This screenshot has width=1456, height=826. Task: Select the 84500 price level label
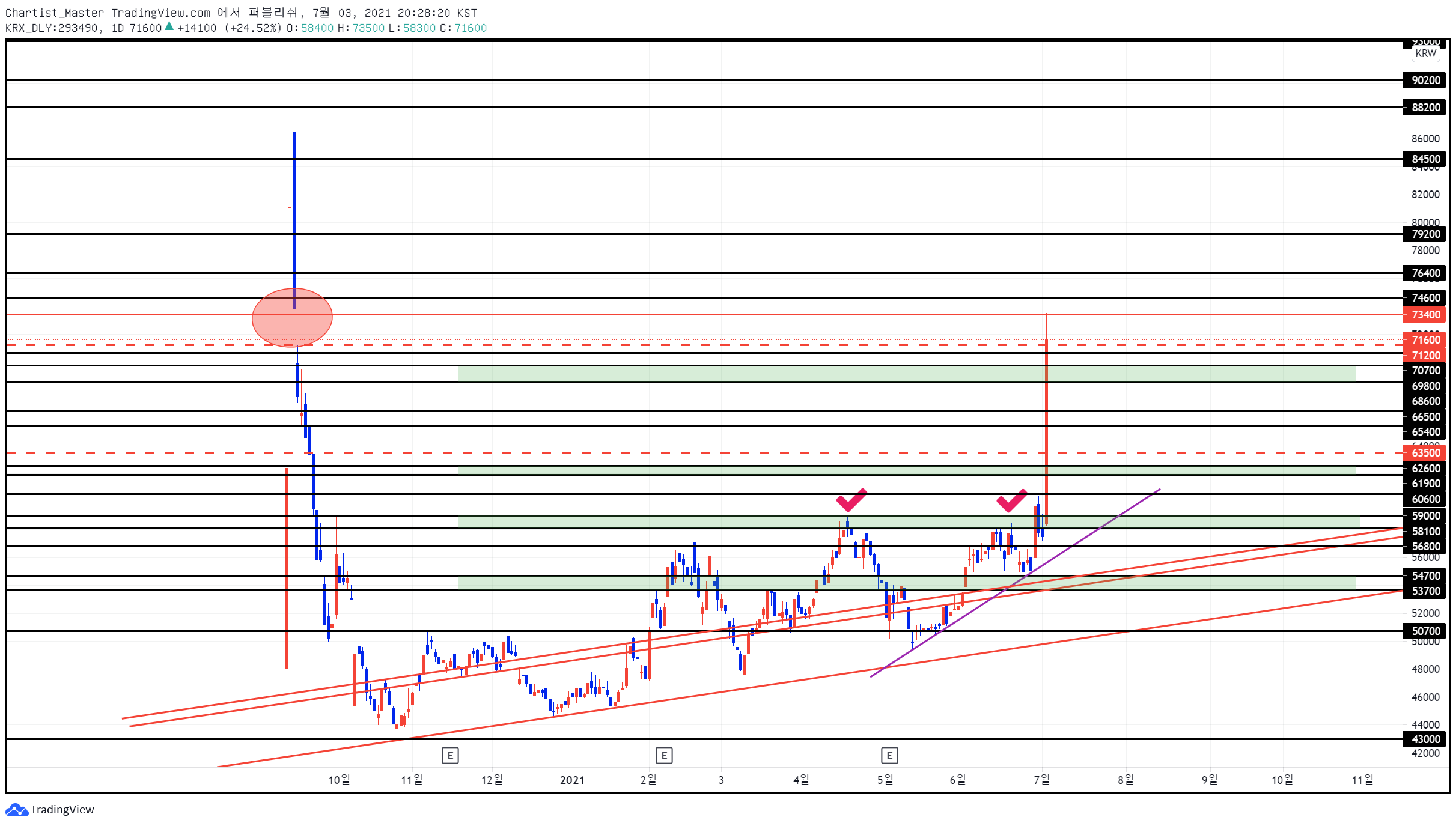pyautogui.click(x=1424, y=159)
